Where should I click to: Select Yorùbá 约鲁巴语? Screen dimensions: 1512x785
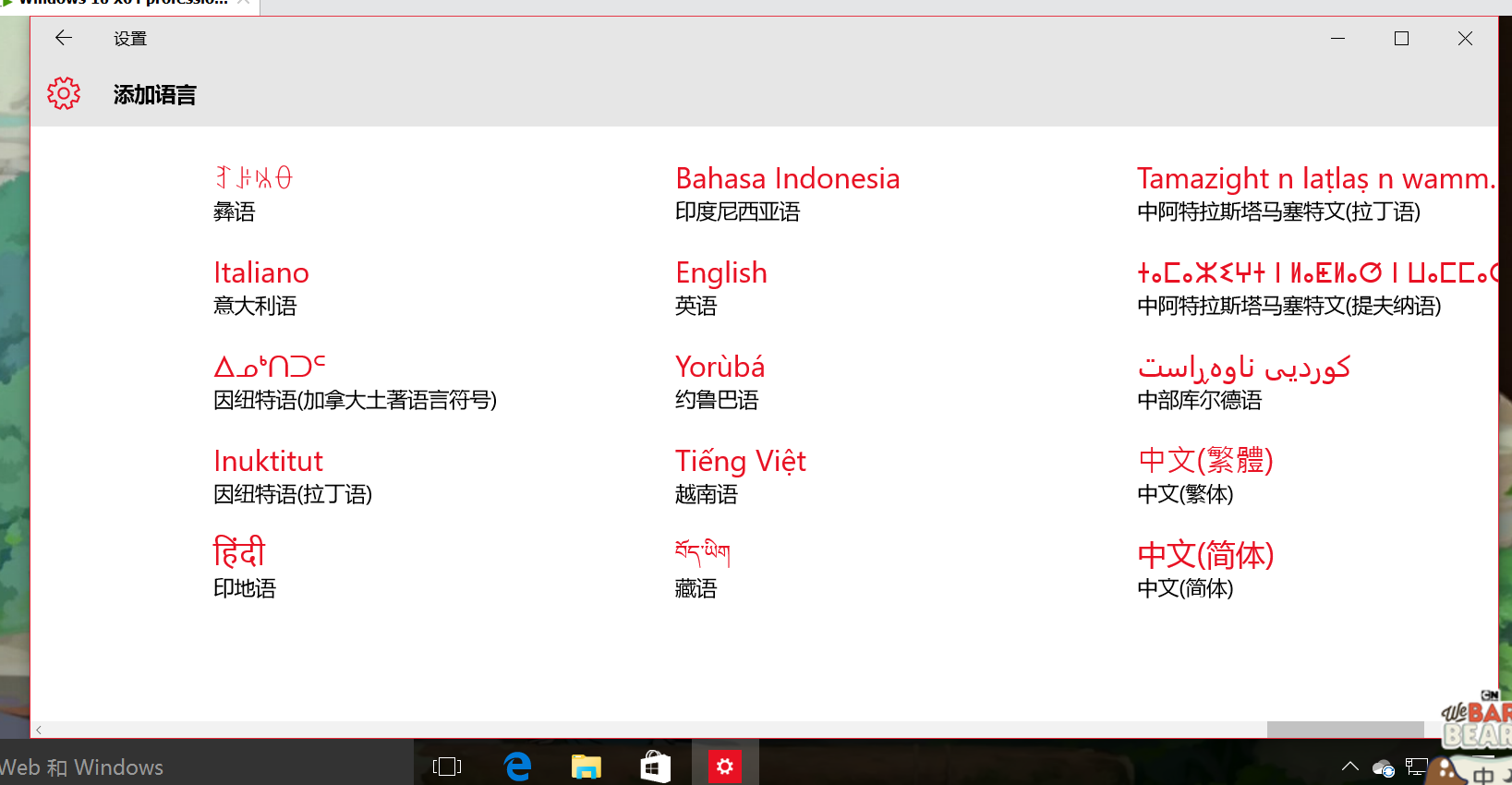pos(720,382)
